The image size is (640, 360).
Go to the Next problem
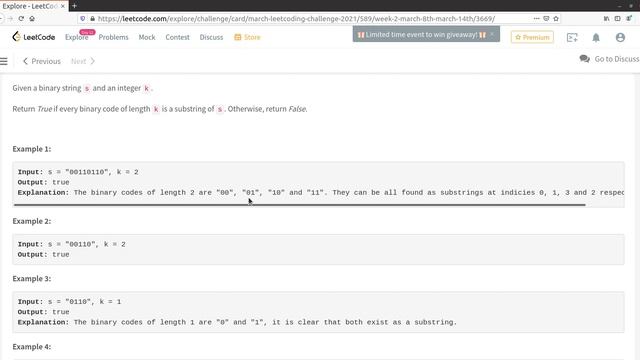[83, 61]
